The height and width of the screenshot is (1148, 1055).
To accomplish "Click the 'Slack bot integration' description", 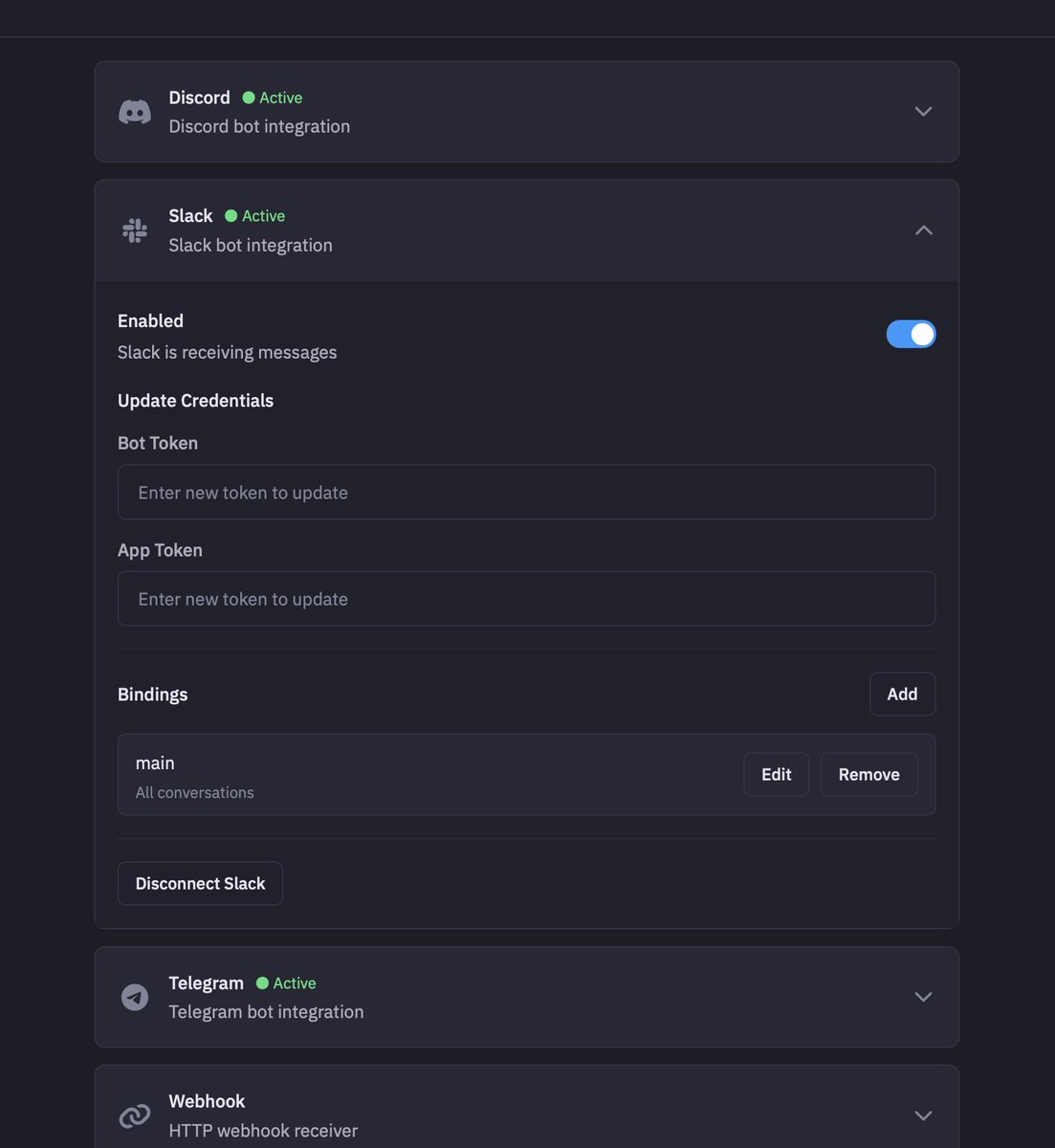I will point(251,245).
